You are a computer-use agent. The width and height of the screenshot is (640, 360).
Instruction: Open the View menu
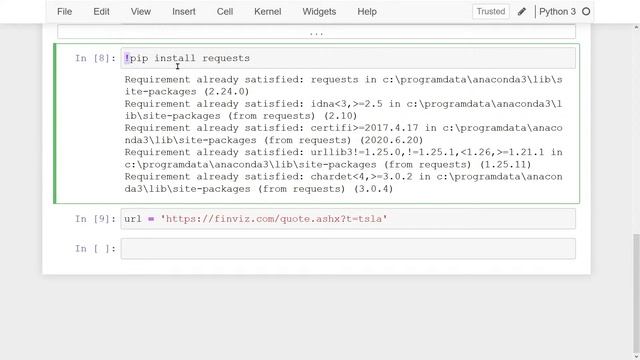click(x=141, y=12)
